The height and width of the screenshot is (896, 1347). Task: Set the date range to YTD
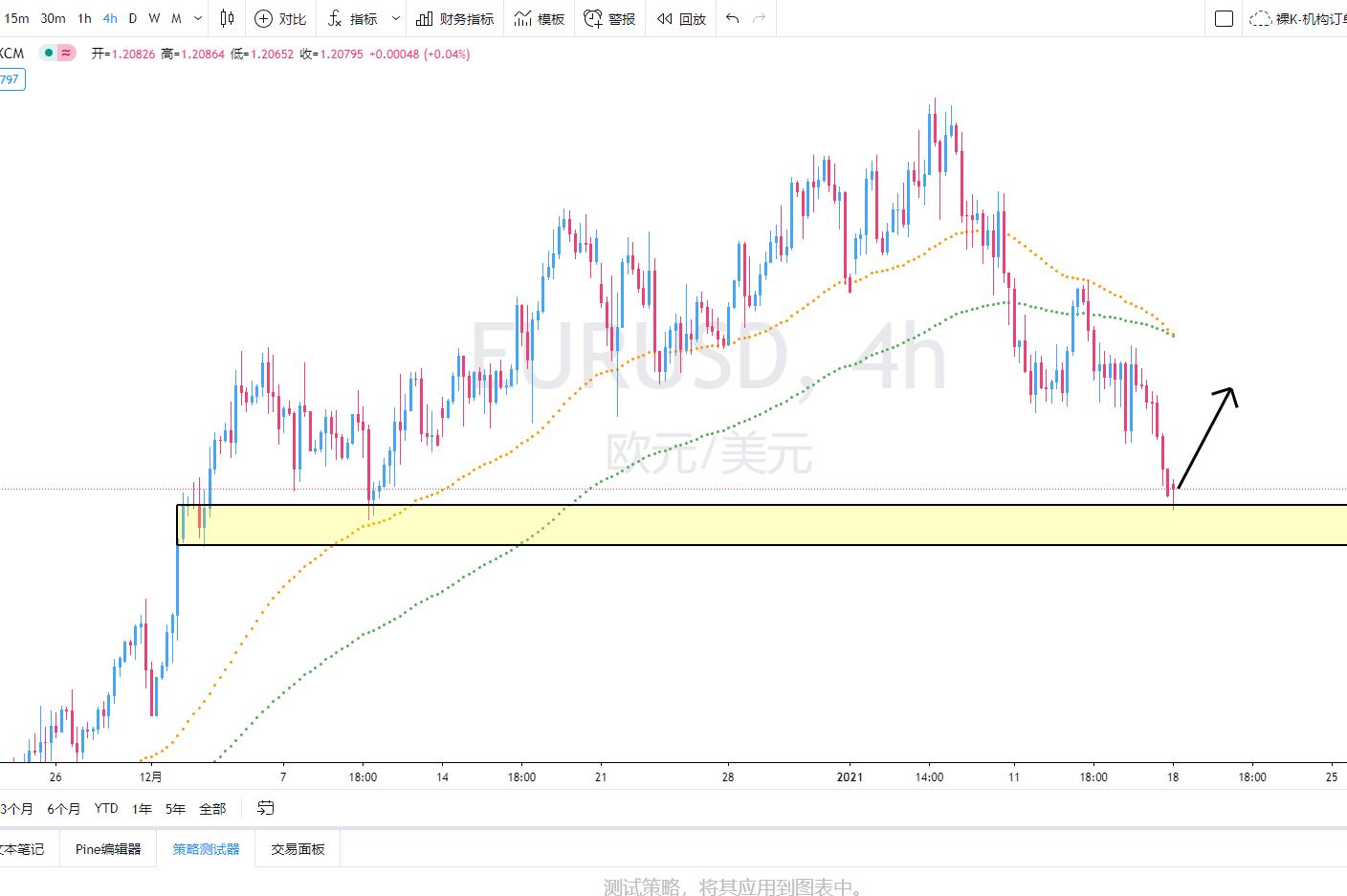click(x=106, y=808)
